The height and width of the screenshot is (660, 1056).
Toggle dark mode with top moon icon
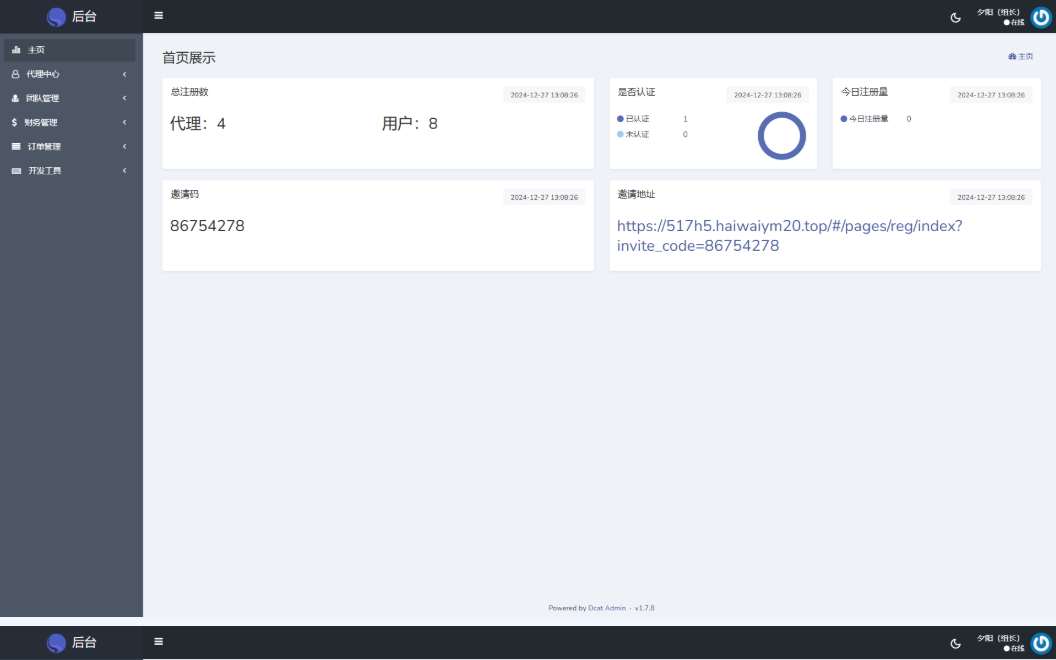(955, 17)
